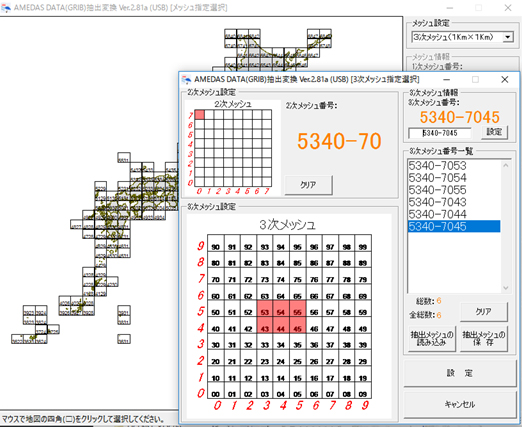Select highlighted 5340-7045 list entry
522x427 pixels.
pos(454,226)
